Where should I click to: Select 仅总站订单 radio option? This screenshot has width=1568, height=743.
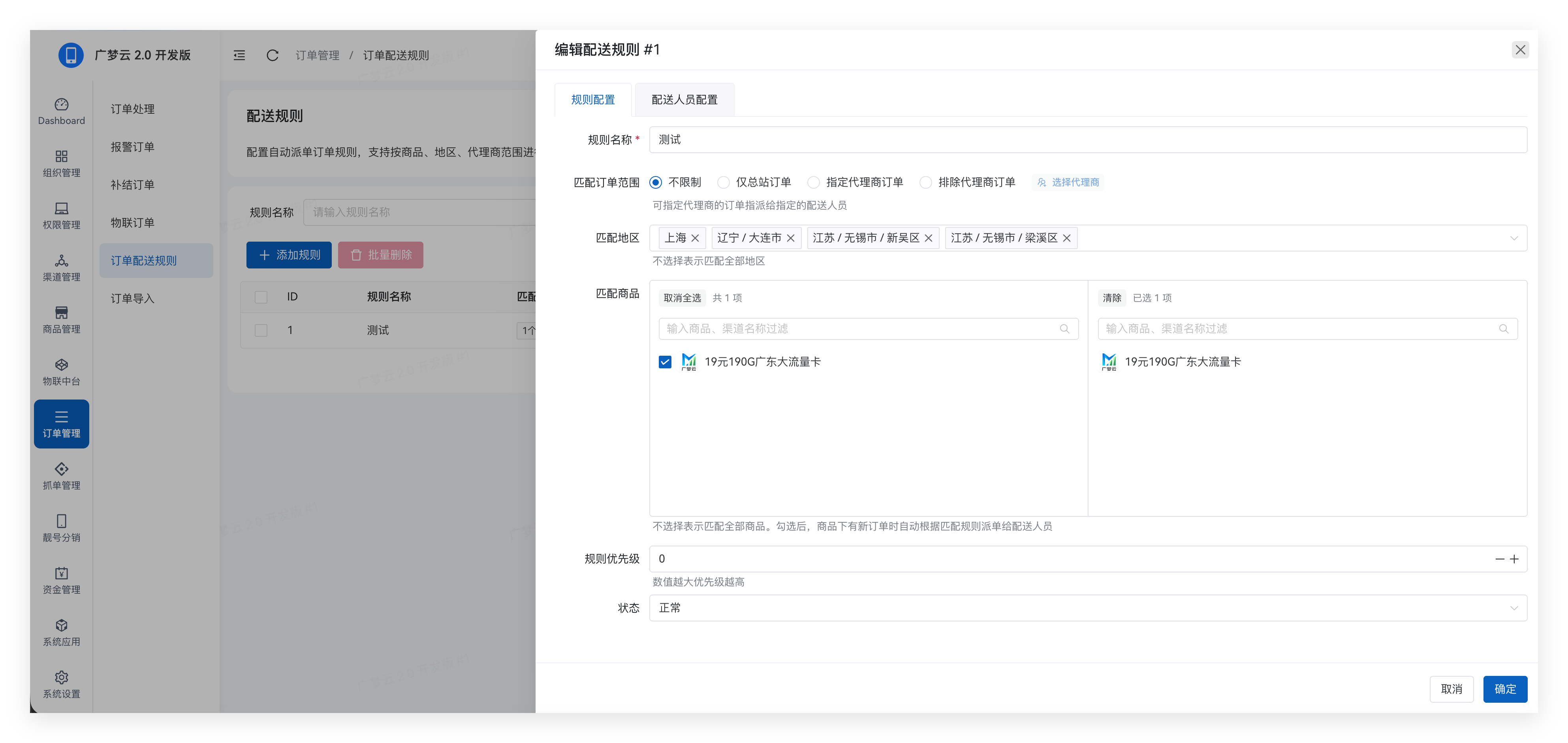click(x=723, y=182)
